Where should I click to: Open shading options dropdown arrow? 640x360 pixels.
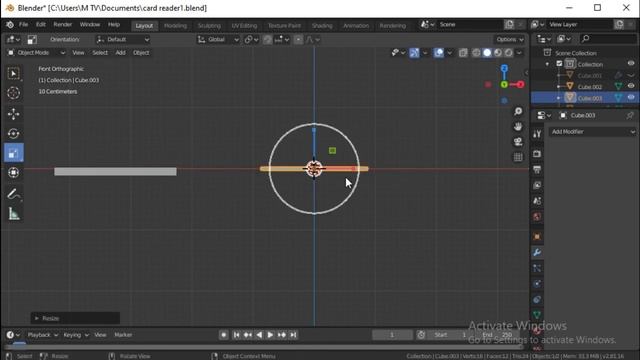tap(519, 53)
